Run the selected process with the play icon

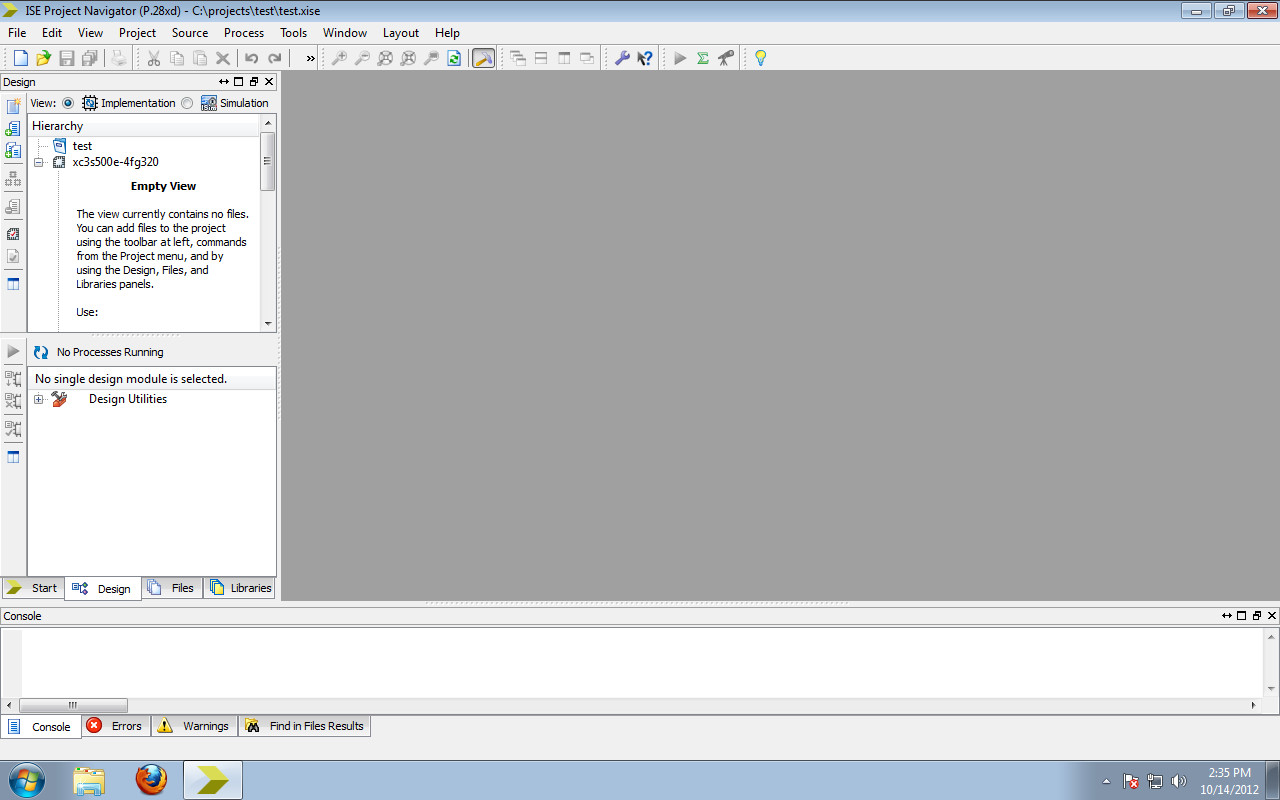[x=678, y=57]
